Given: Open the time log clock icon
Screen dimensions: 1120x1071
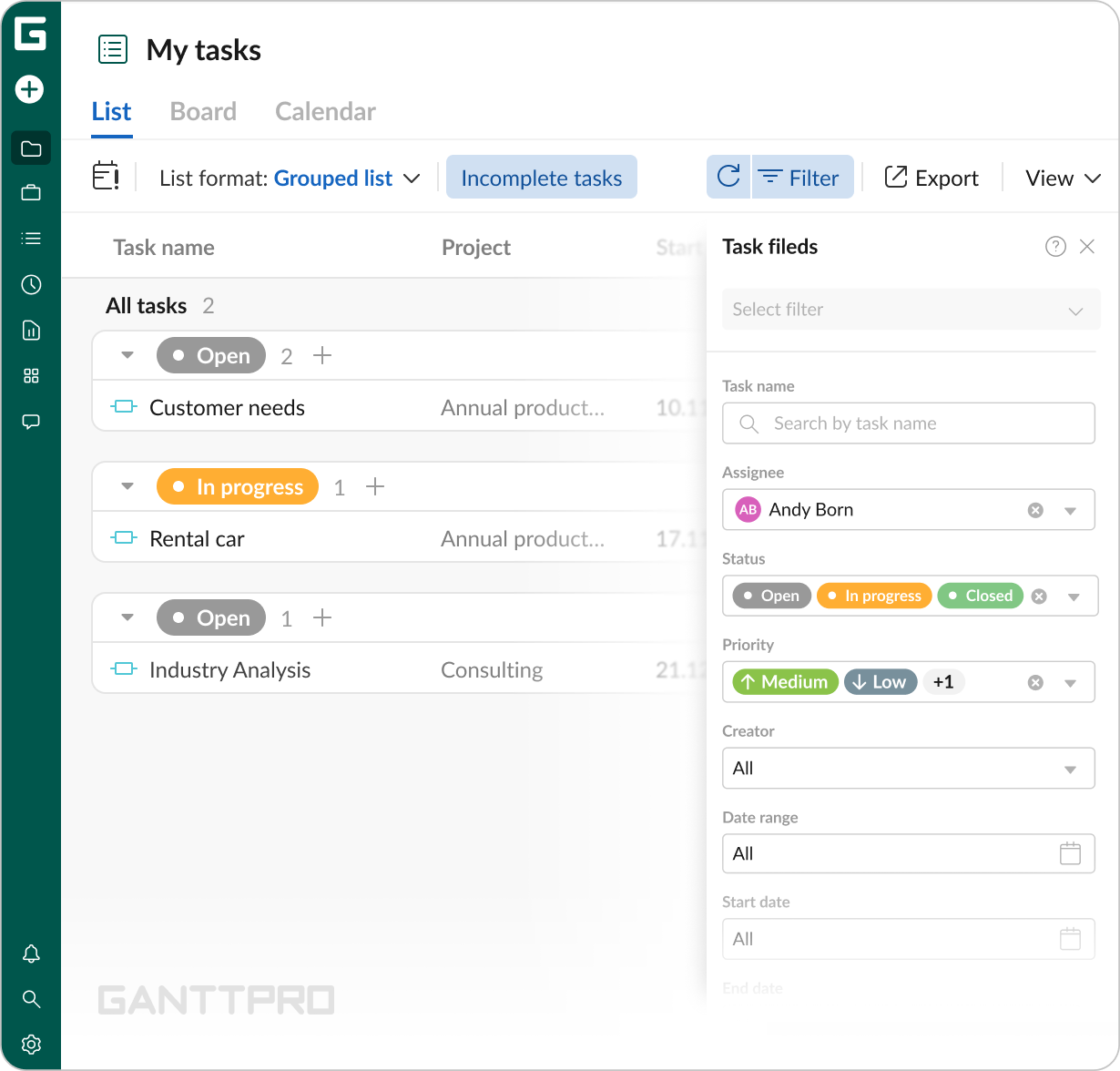Looking at the screenshot, I should (x=31, y=285).
